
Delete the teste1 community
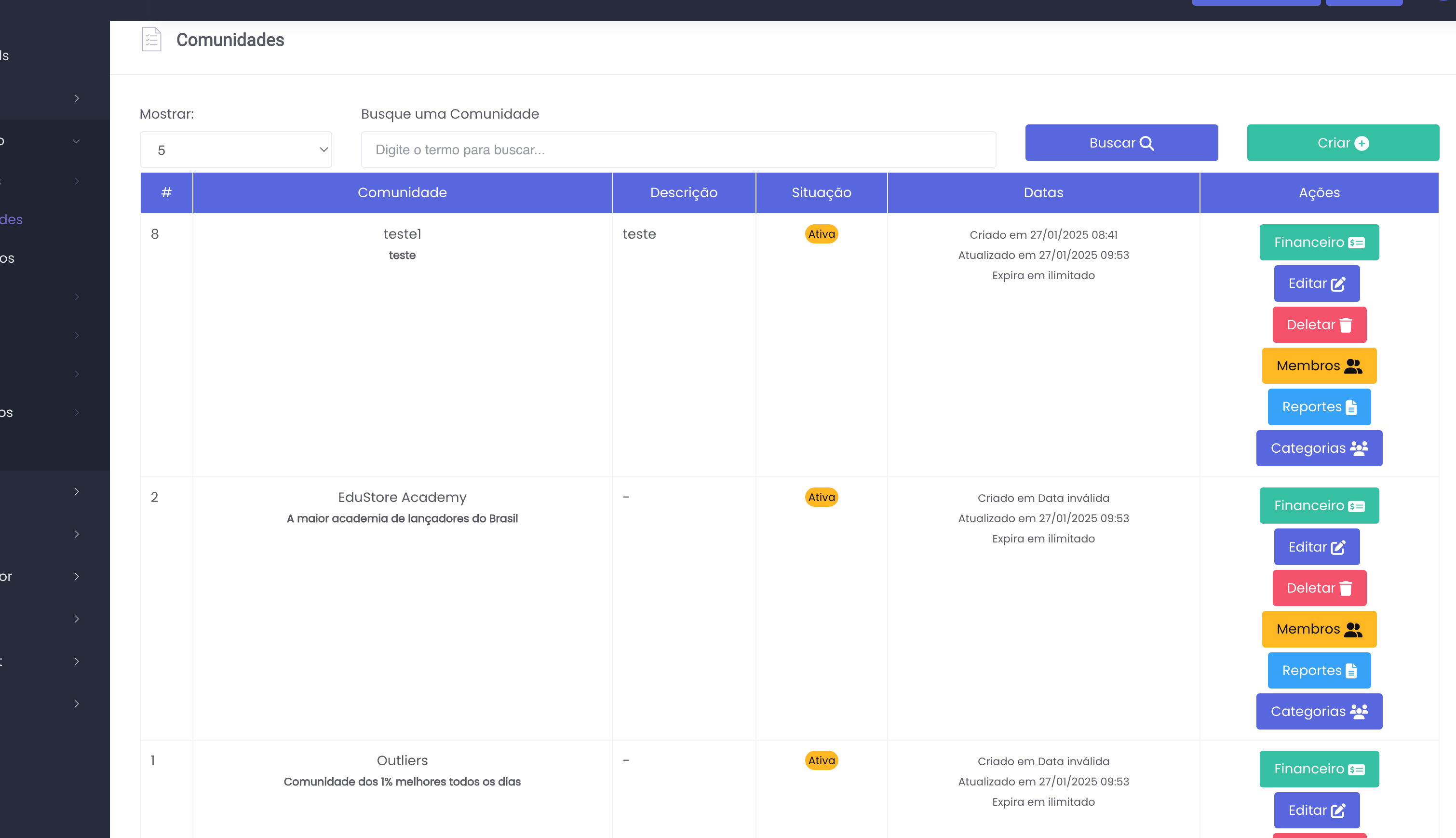point(1319,324)
